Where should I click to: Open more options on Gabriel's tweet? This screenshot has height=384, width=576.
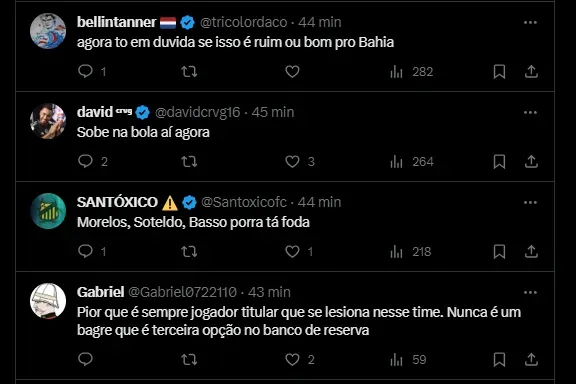point(530,293)
